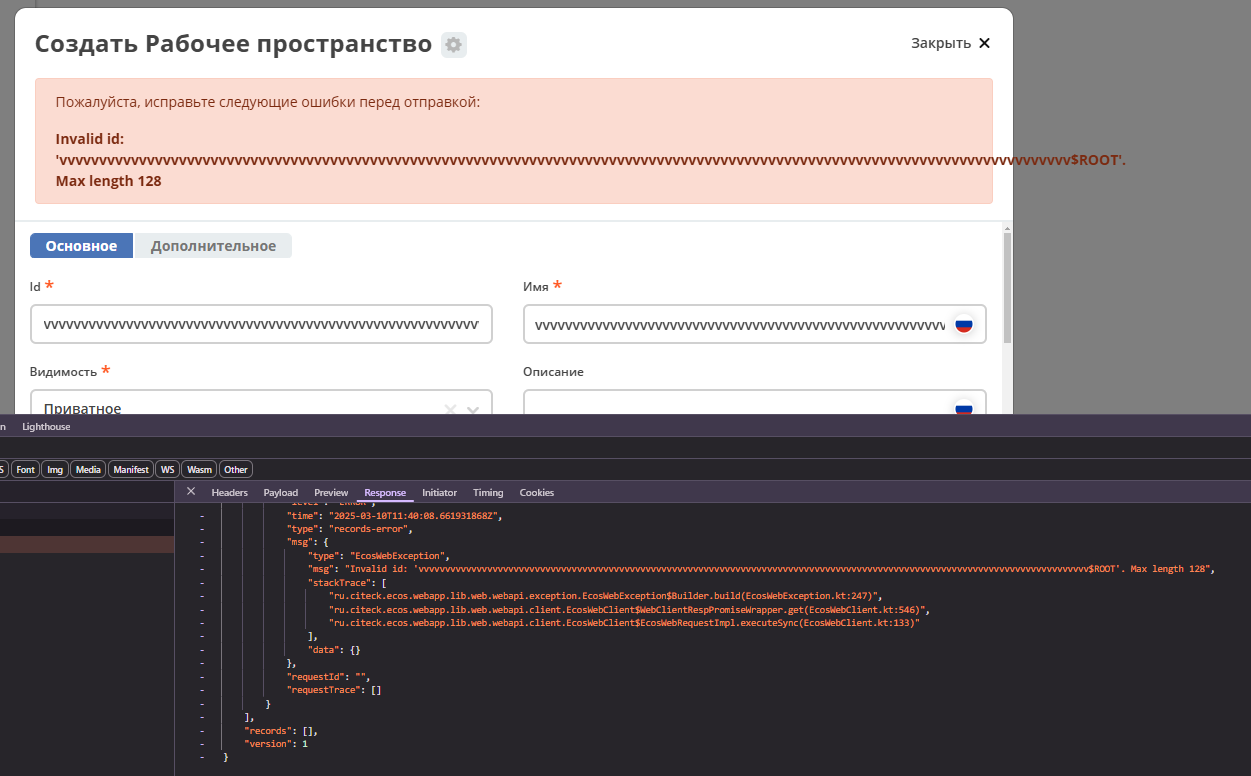Screen dimensions: 1251x776
Task: Filter network requests by WS
Action: (x=168, y=469)
